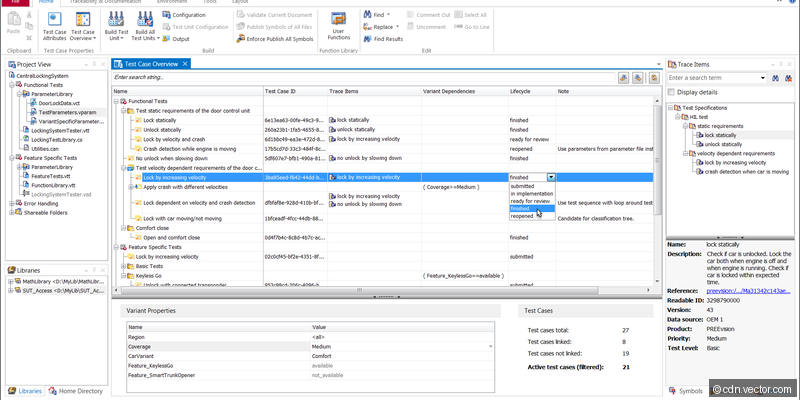Expand the Error Handling folder

pos(12,203)
